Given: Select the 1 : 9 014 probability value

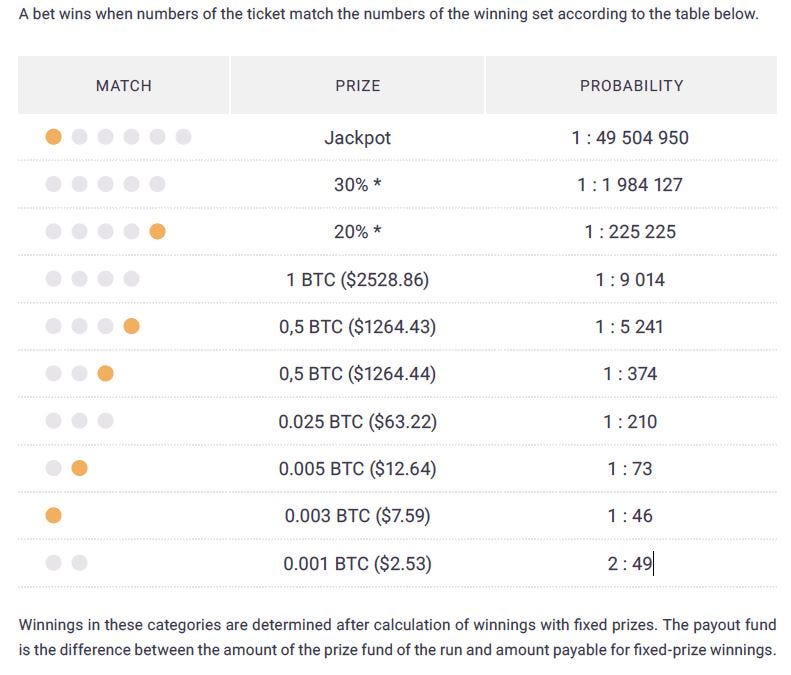Looking at the screenshot, I should [x=630, y=280].
